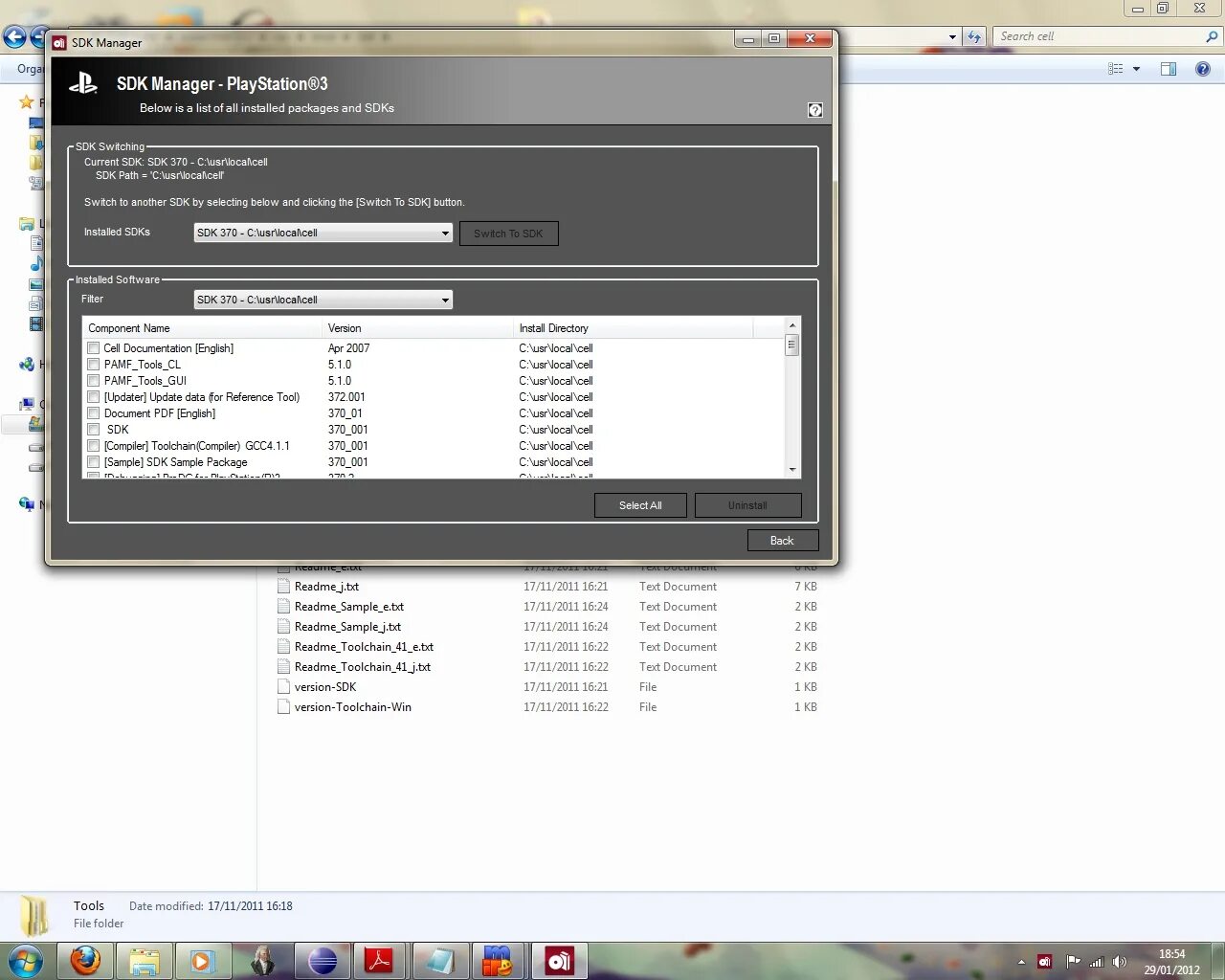Viewport: 1225px width, 980px height.
Task: Open the notepad-style taskbar icon
Action: pos(439,960)
